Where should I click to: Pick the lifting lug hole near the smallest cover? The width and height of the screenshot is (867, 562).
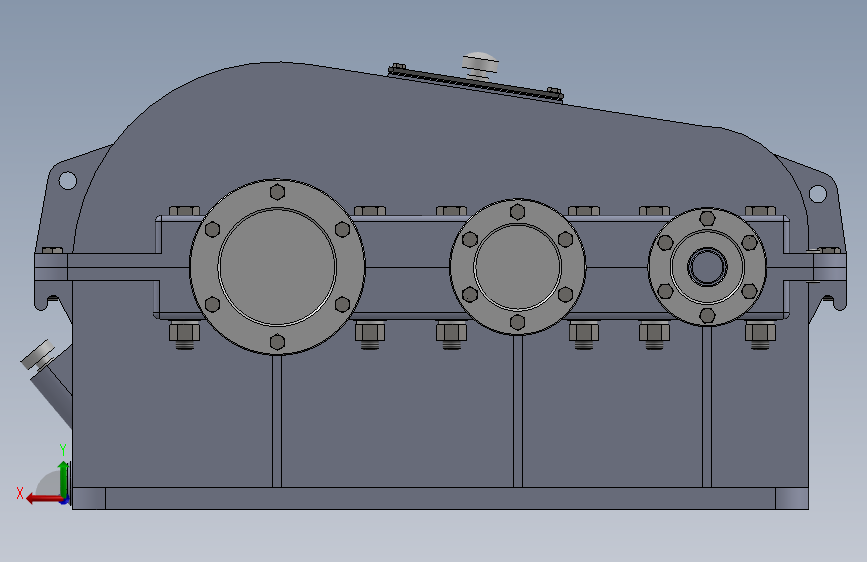tap(817, 194)
